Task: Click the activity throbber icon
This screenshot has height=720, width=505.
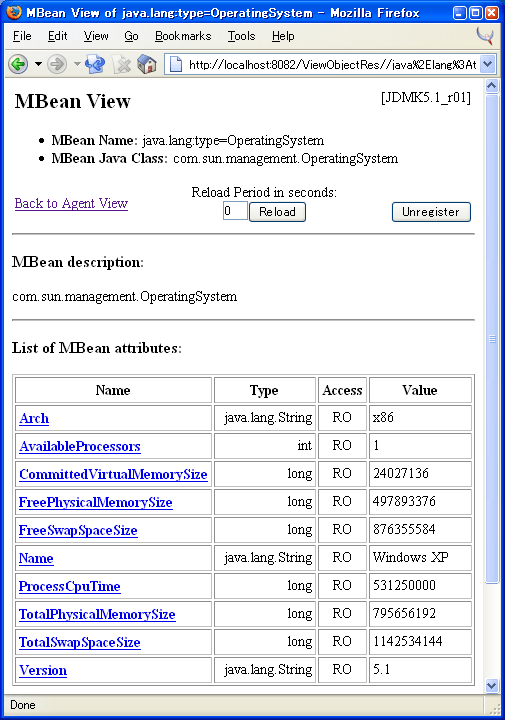Action: coord(485,36)
